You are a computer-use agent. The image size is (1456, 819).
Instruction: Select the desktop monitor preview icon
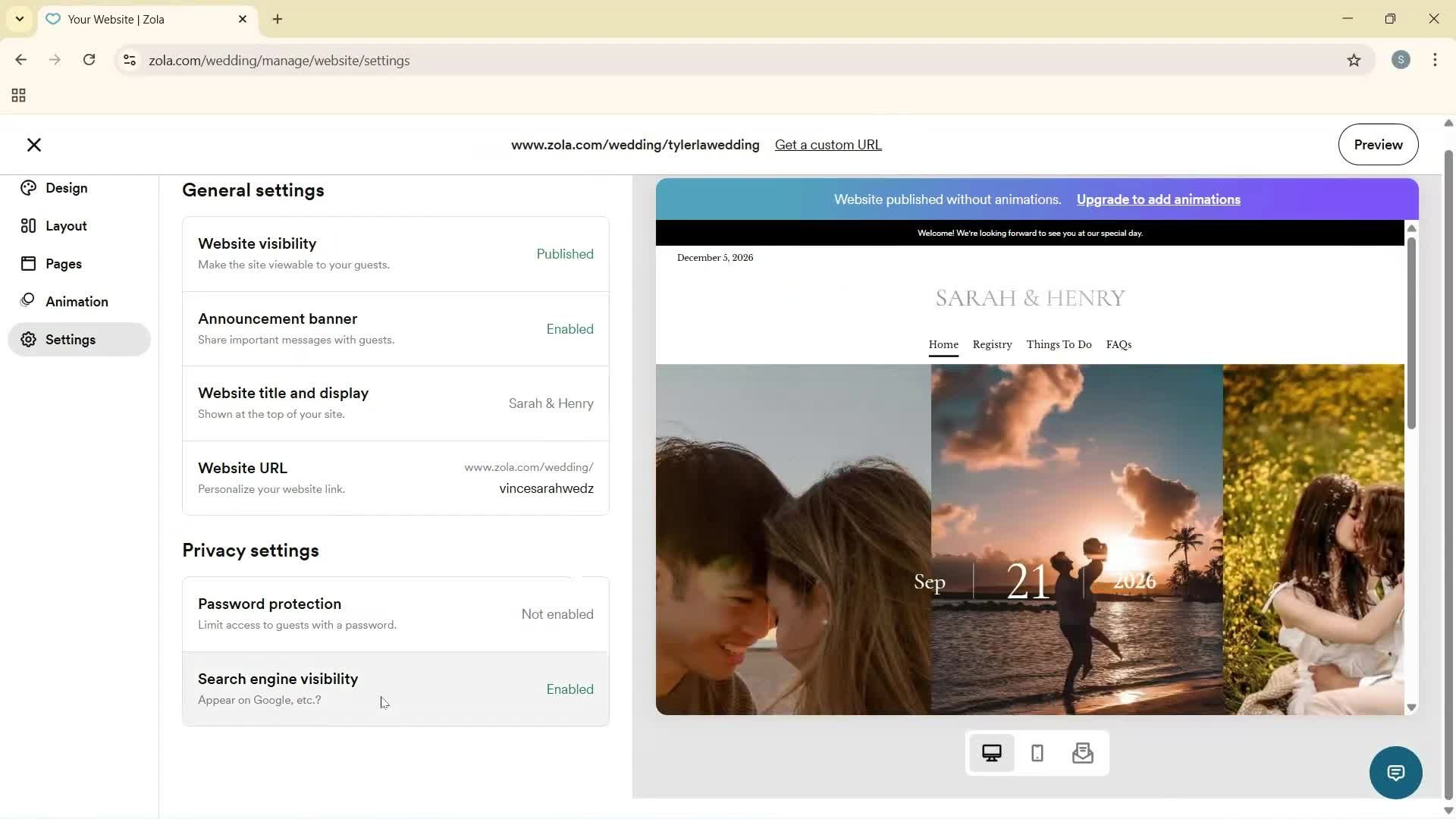992,753
